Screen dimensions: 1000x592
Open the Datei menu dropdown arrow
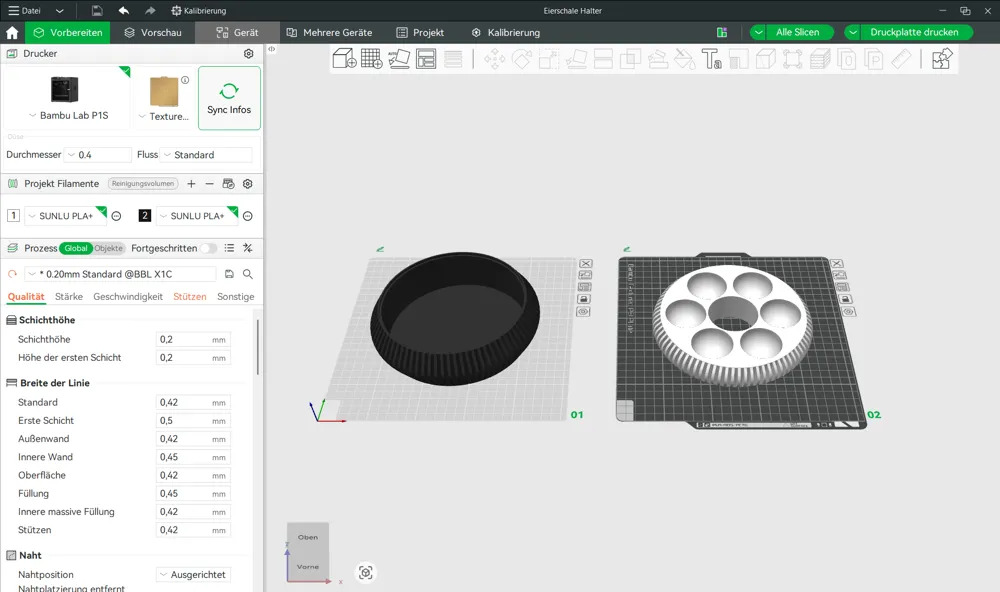(59, 11)
